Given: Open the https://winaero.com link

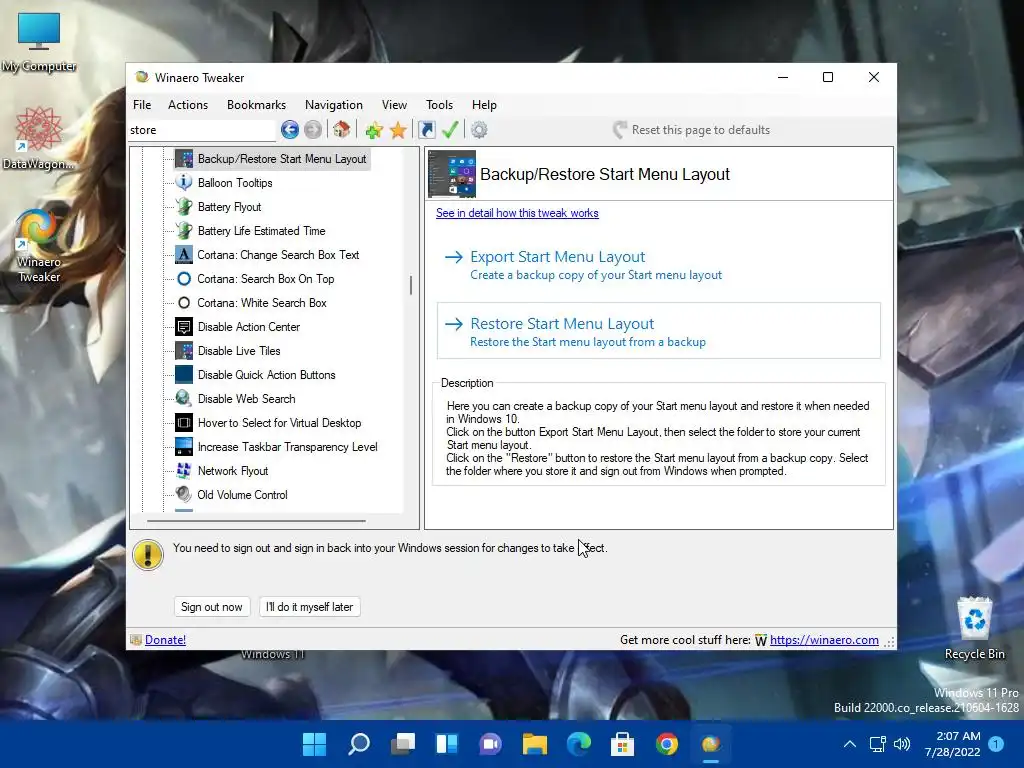Looking at the screenshot, I should 824,640.
